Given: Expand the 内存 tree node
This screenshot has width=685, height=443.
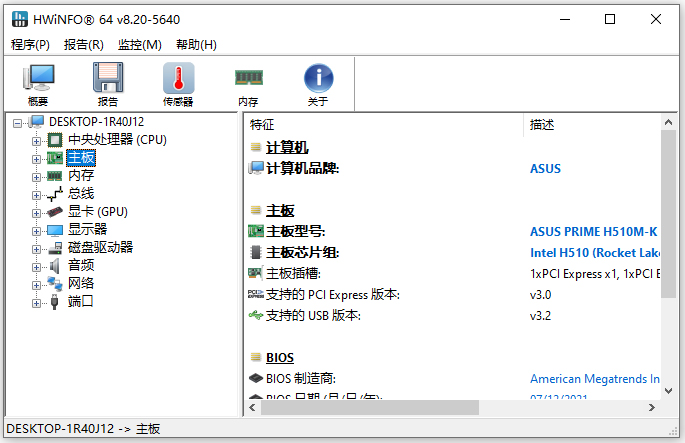Looking at the screenshot, I should tap(37, 176).
